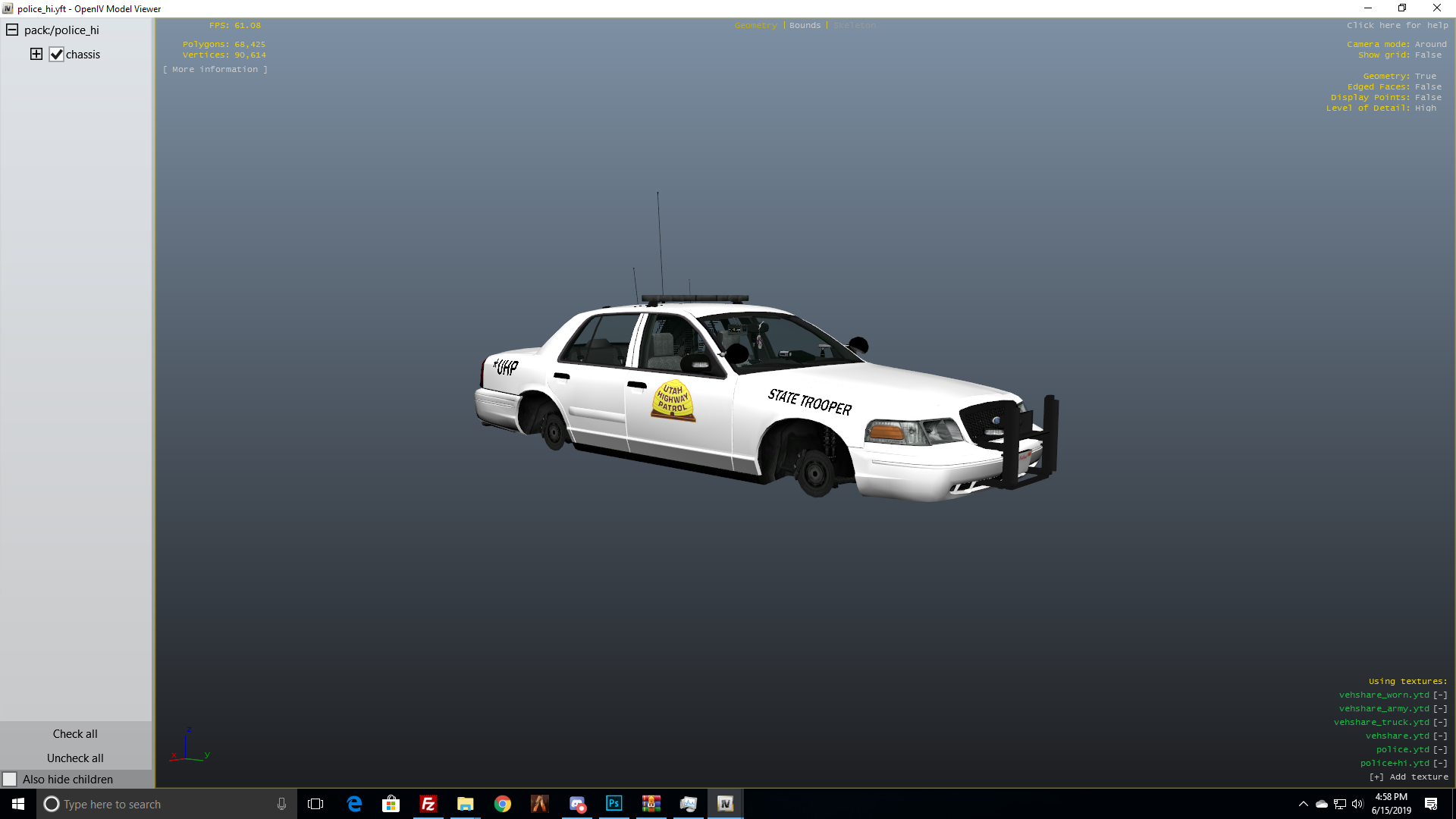Viewport: 1456px width, 819px height.
Task: Enable Also hide children checkbox
Action: [10, 779]
